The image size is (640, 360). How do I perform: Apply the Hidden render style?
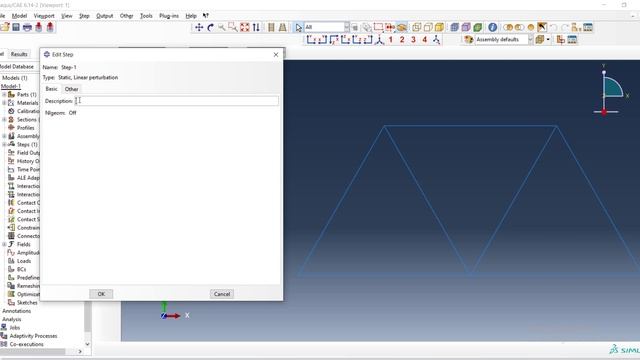[x=428, y=27]
